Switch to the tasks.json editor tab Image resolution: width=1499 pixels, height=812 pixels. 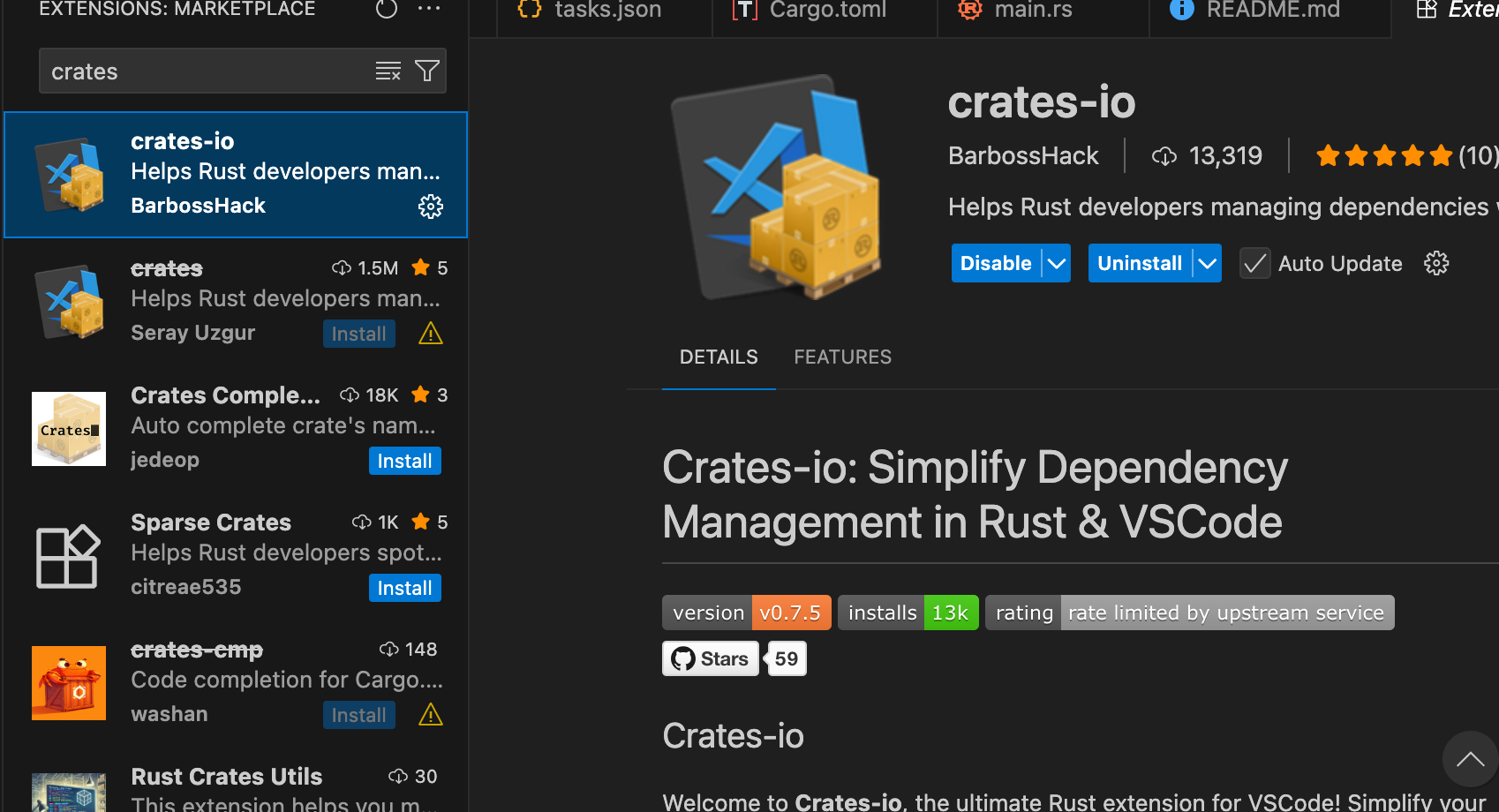point(605,11)
